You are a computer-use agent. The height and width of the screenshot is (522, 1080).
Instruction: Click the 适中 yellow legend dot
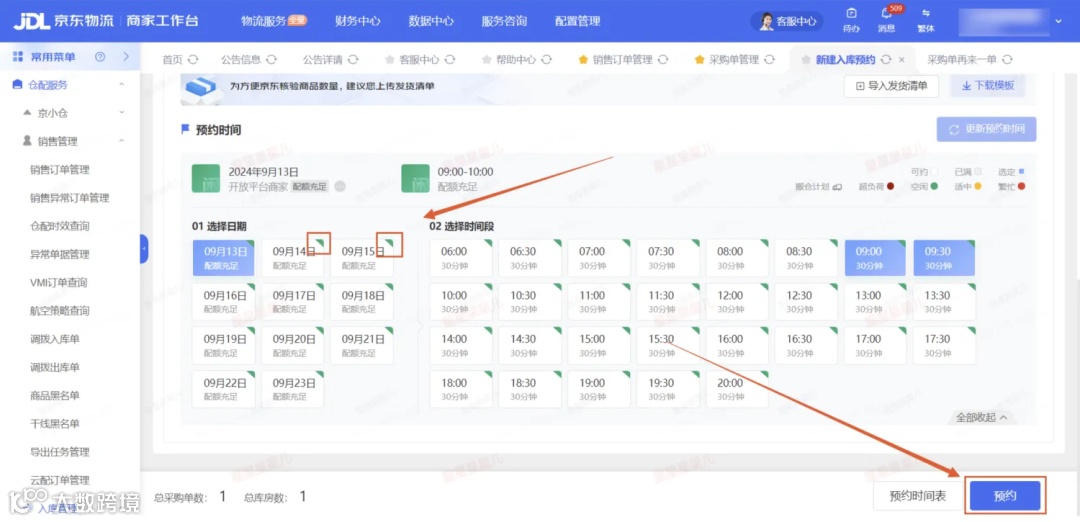977,187
